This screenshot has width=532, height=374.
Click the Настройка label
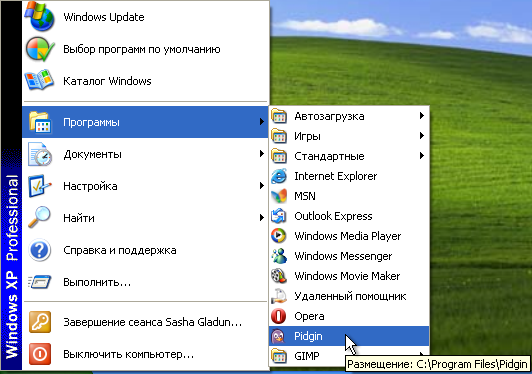click(90, 186)
